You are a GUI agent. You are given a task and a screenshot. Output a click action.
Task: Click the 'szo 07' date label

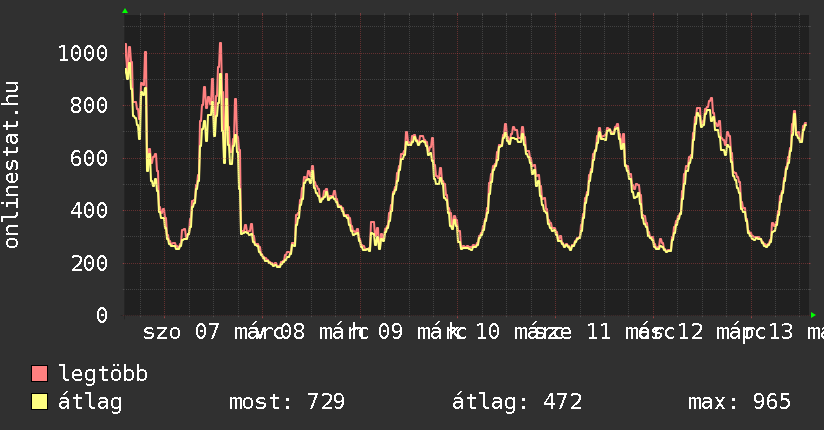(181, 332)
